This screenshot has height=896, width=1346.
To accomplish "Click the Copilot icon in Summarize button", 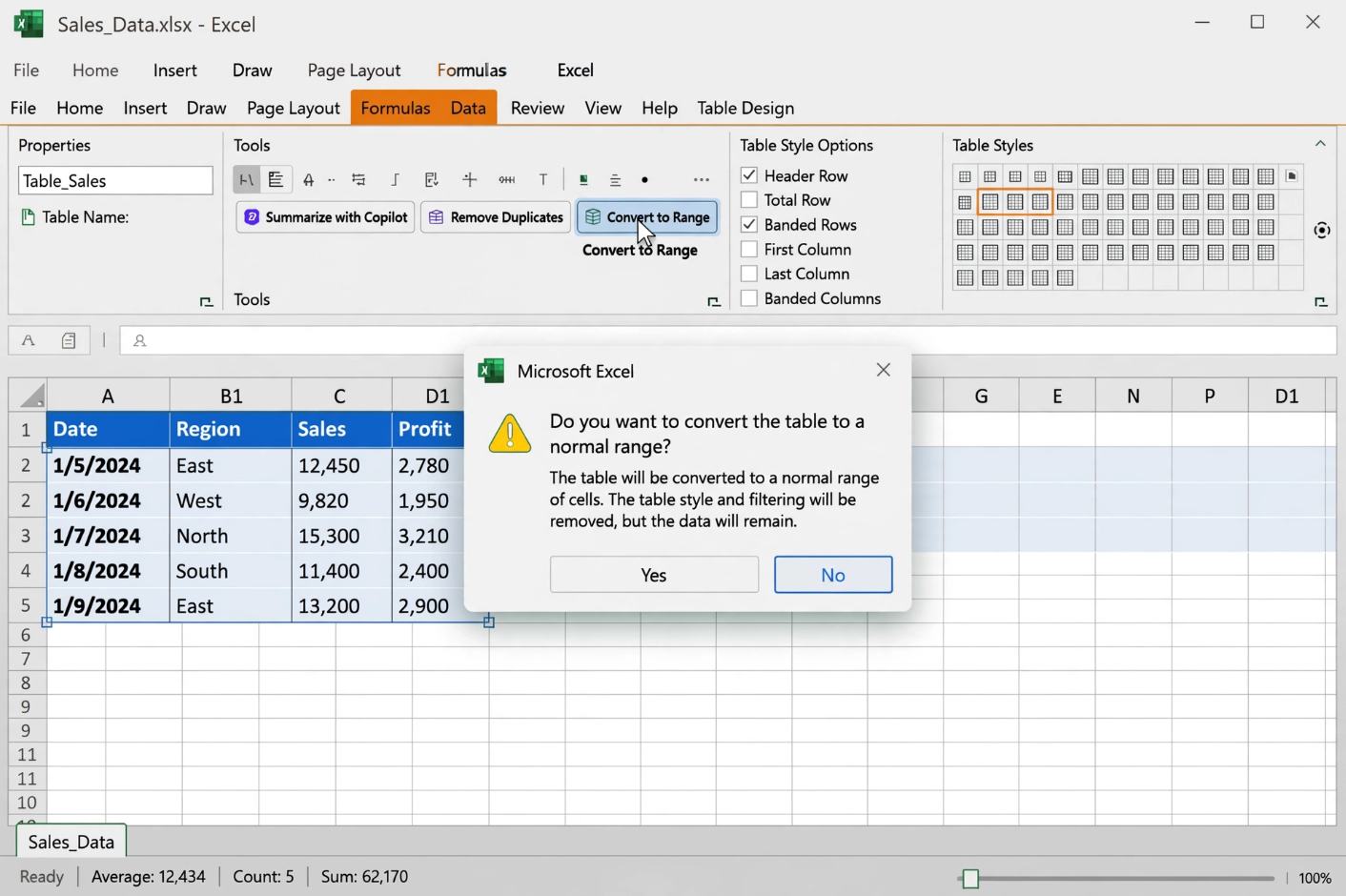I will coord(252,217).
